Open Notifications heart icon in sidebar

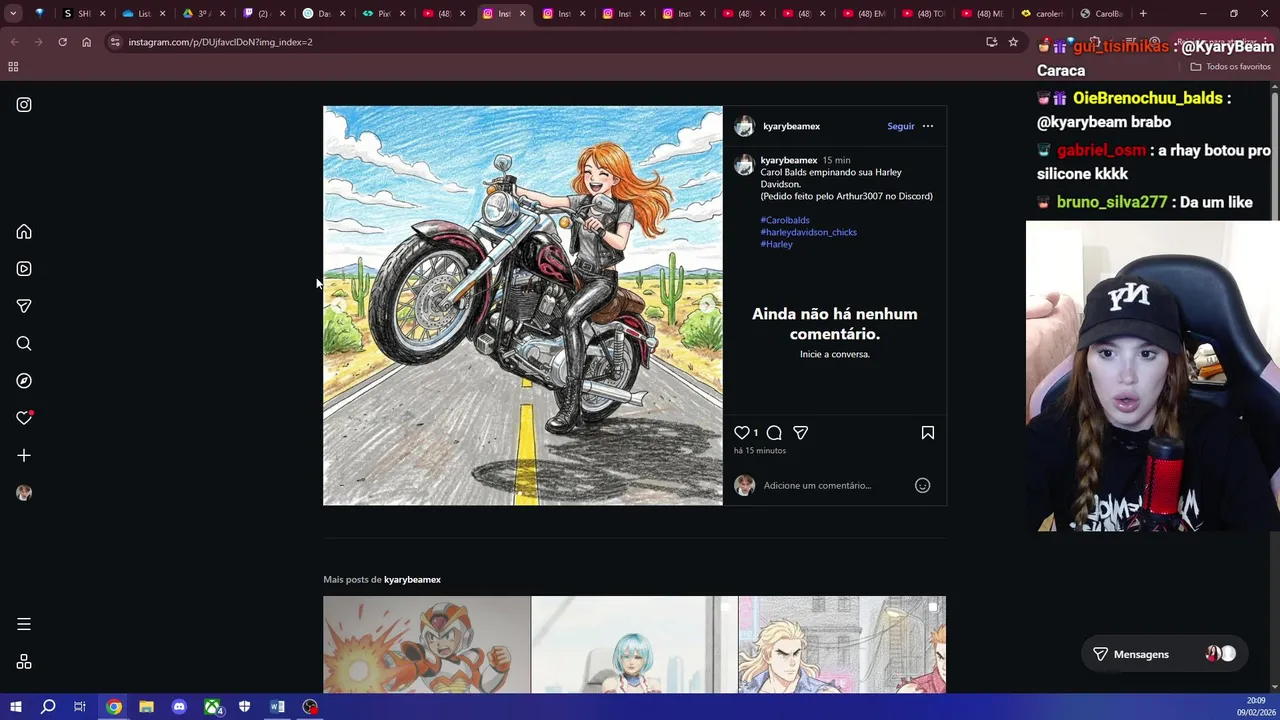pyautogui.click(x=24, y=418)
